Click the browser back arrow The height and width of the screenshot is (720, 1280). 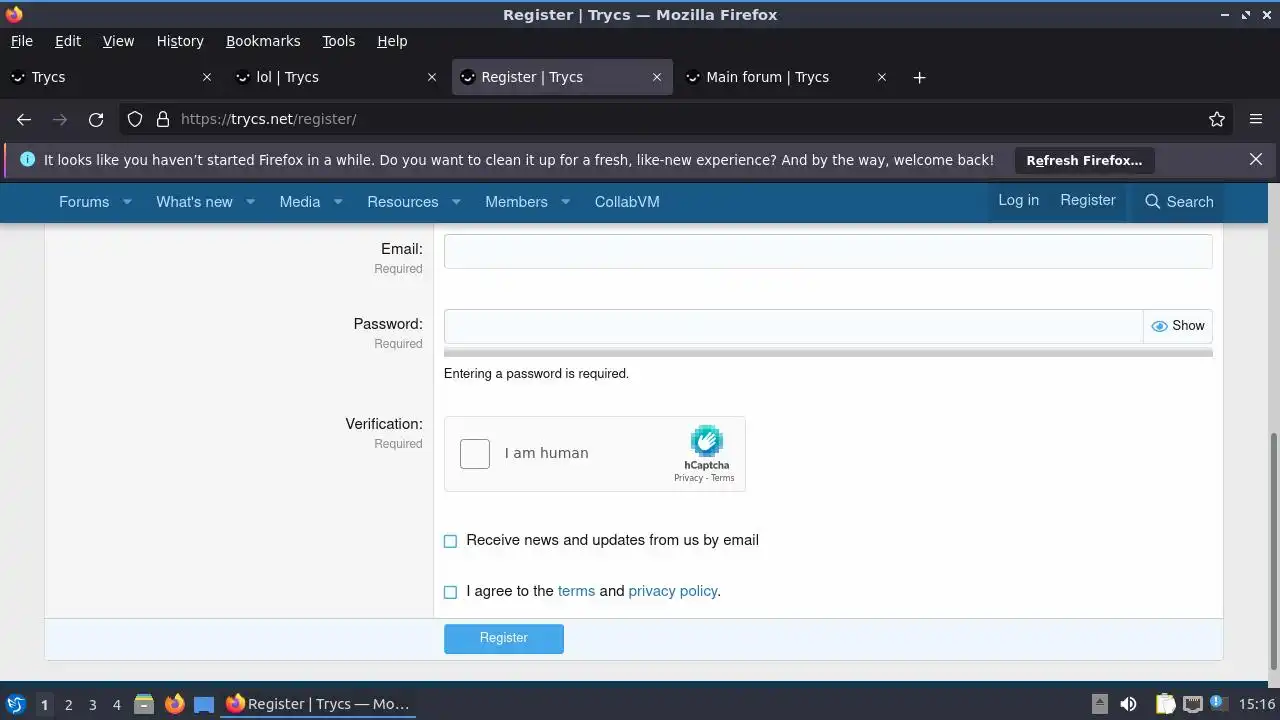(x=24, y=119)
